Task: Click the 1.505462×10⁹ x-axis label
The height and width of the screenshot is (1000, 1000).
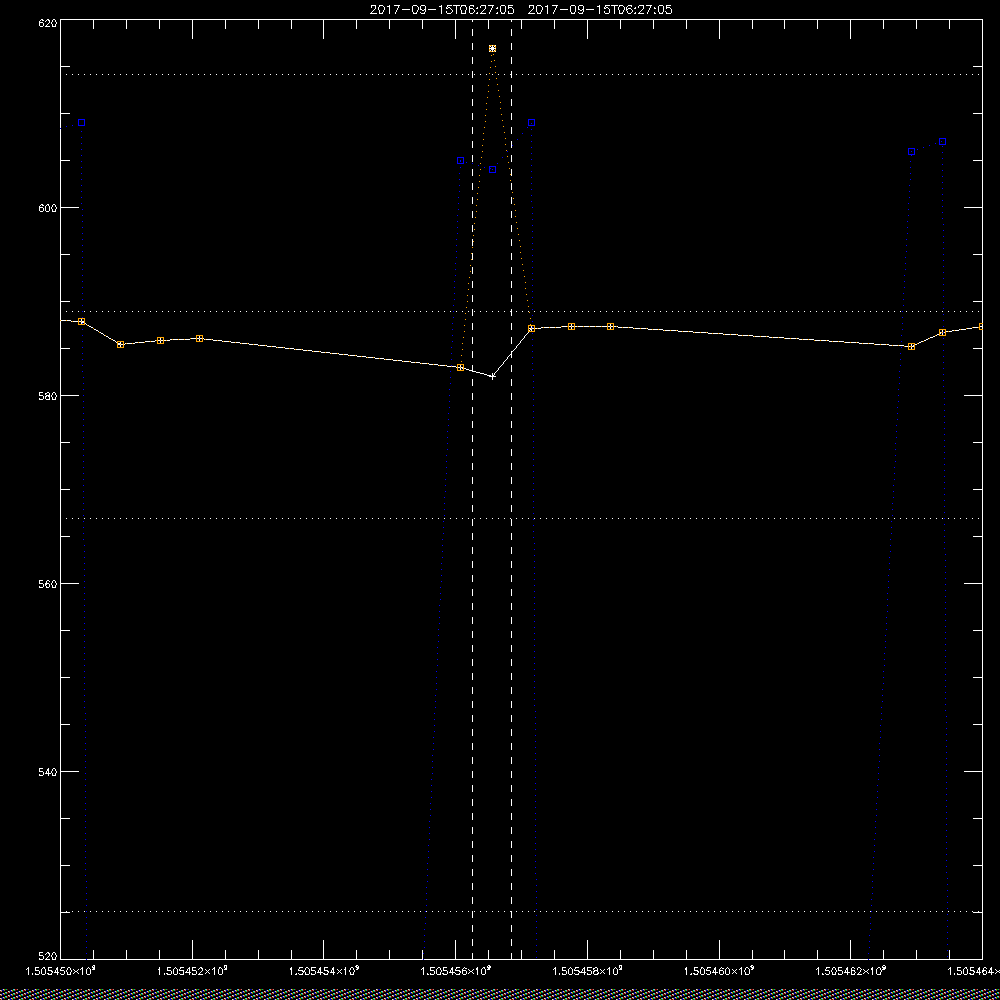Action: click(851, 971)
